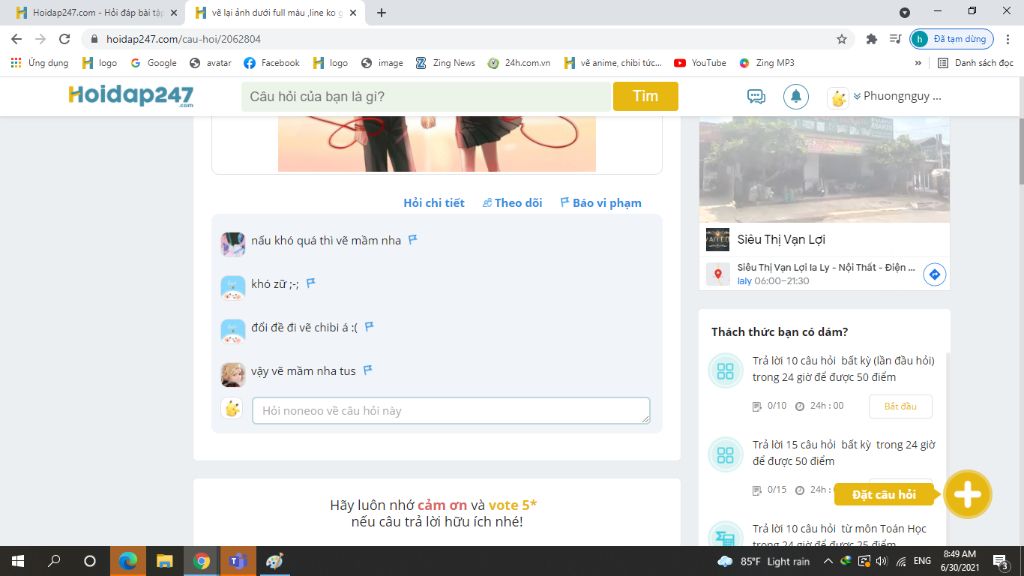Close the 'vẽ lại ảnh dưới full màu' tab
This screenshot has width=1024, height=576.
(353, 12)
